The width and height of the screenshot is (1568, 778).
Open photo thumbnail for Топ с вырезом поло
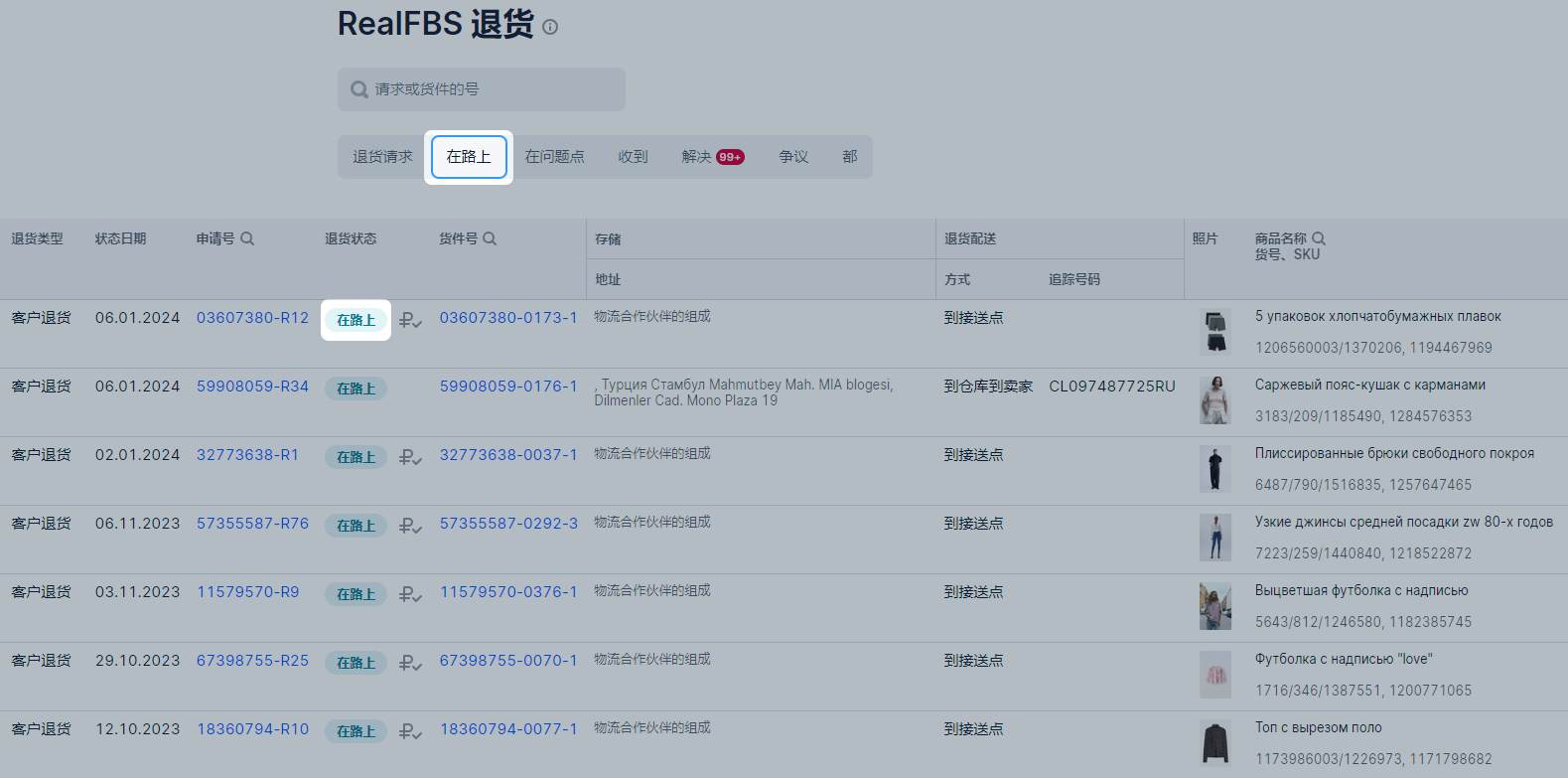[1215, 743]
